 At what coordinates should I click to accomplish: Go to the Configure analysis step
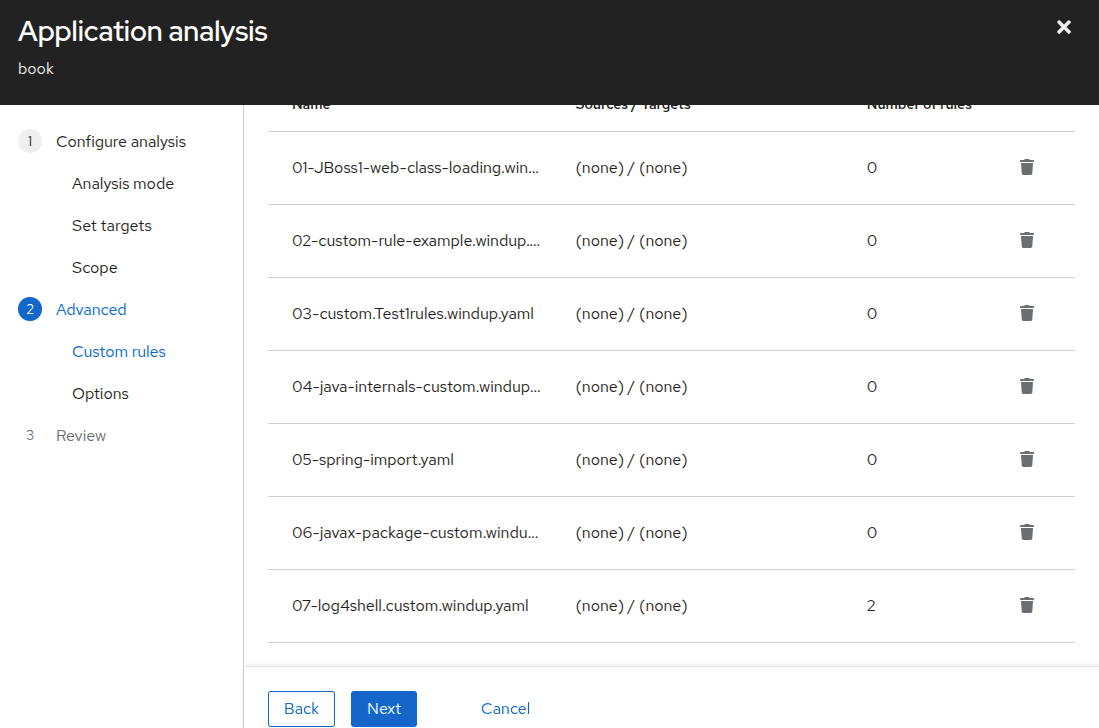point(120,142)
